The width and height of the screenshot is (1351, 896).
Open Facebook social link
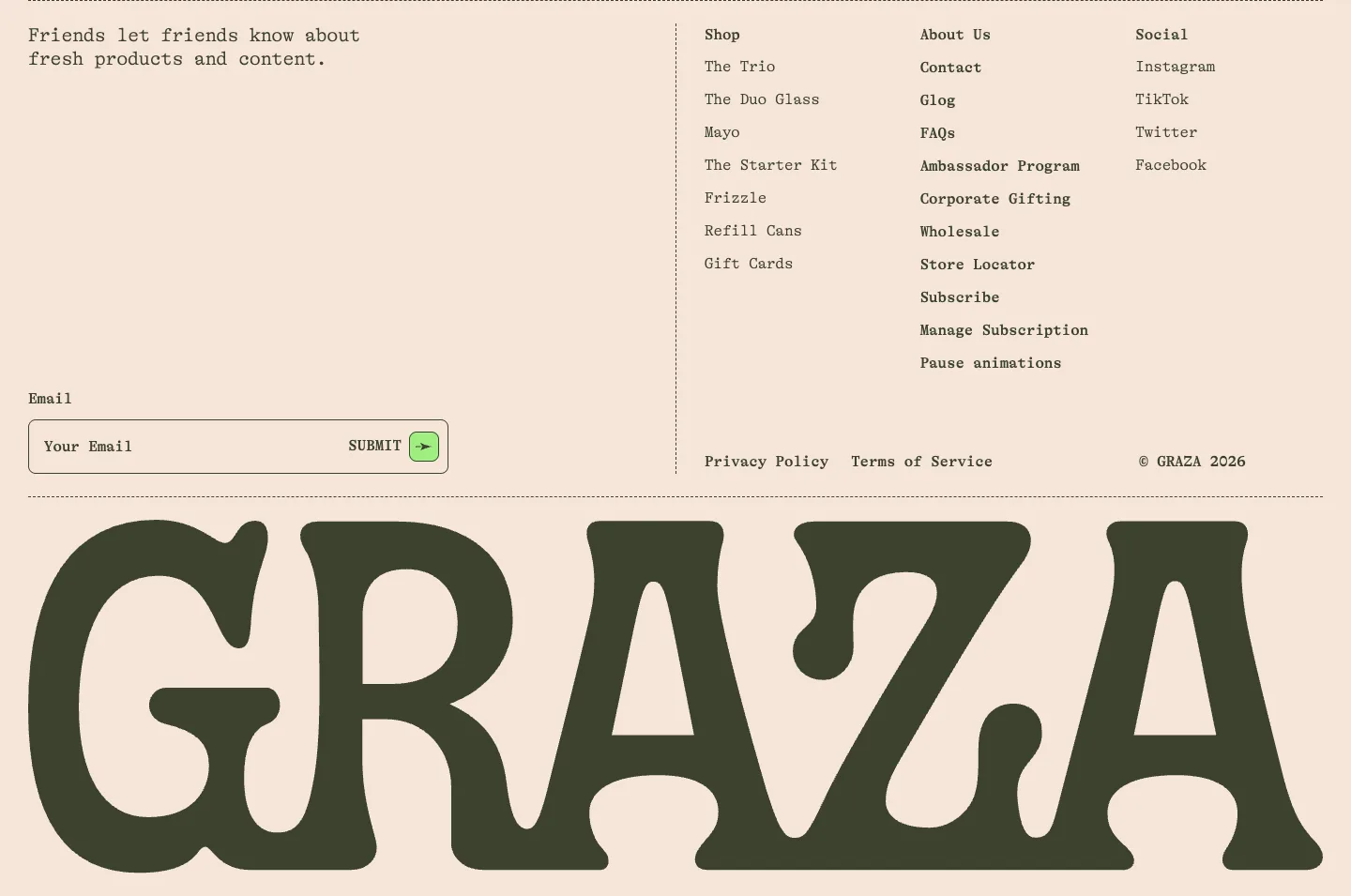coord(1171,165)
